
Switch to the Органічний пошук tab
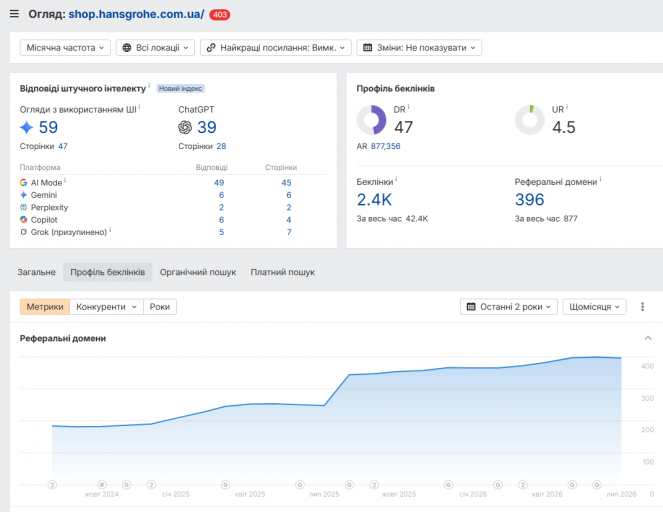(198, 272)
